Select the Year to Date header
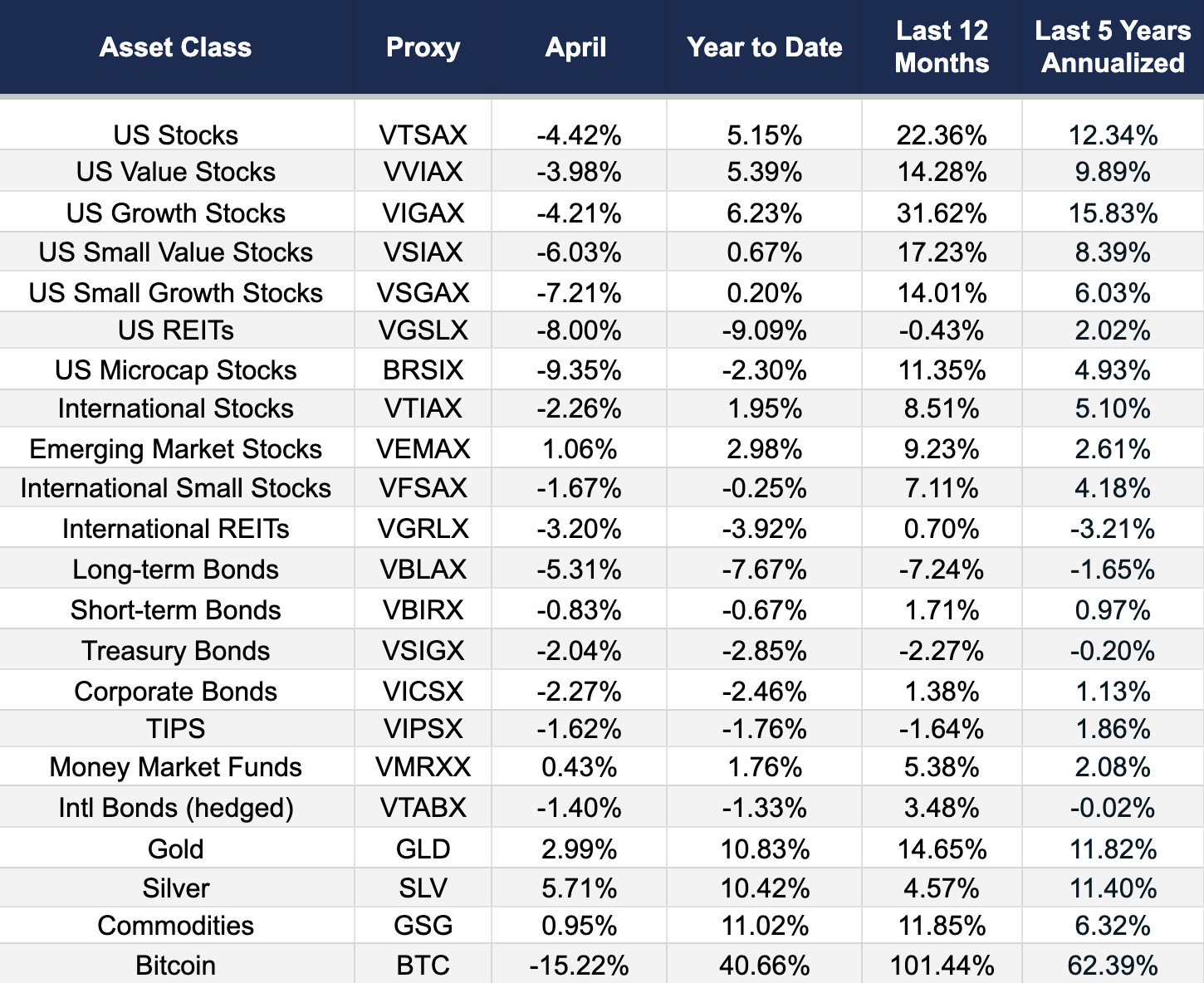Screen dimensions: 1204x983 pos(764,47)
